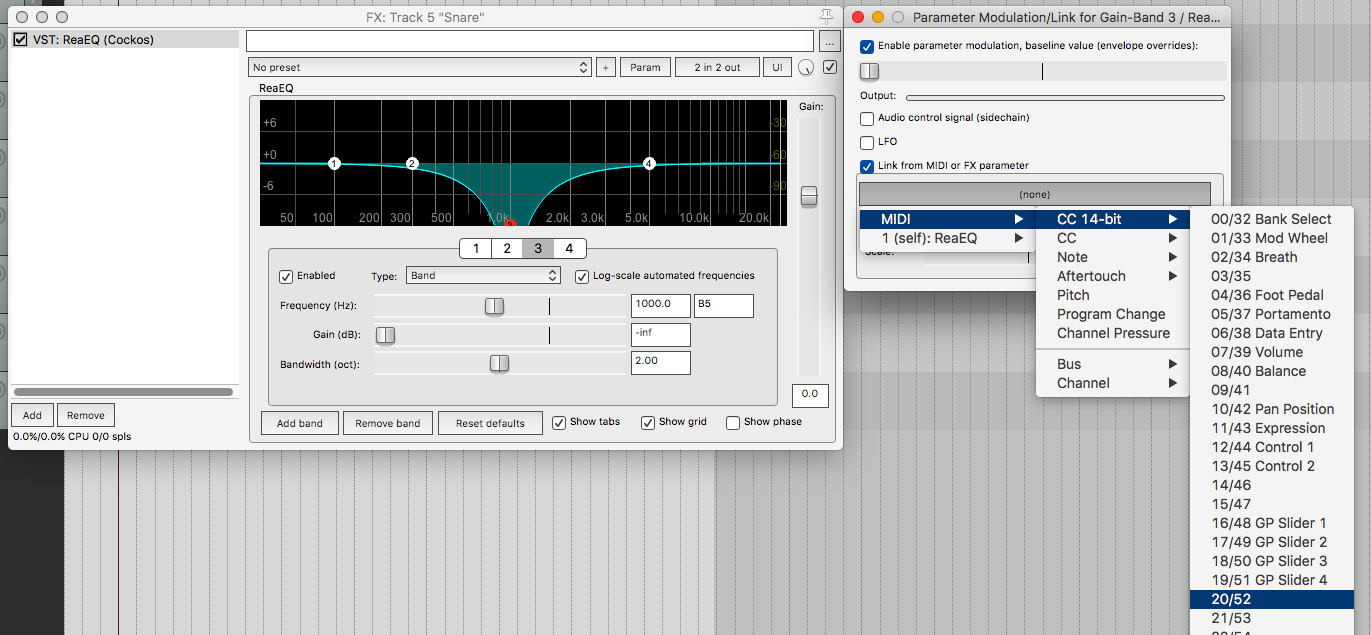Toggle Log-scale automated frequencies

click(582, 276)
